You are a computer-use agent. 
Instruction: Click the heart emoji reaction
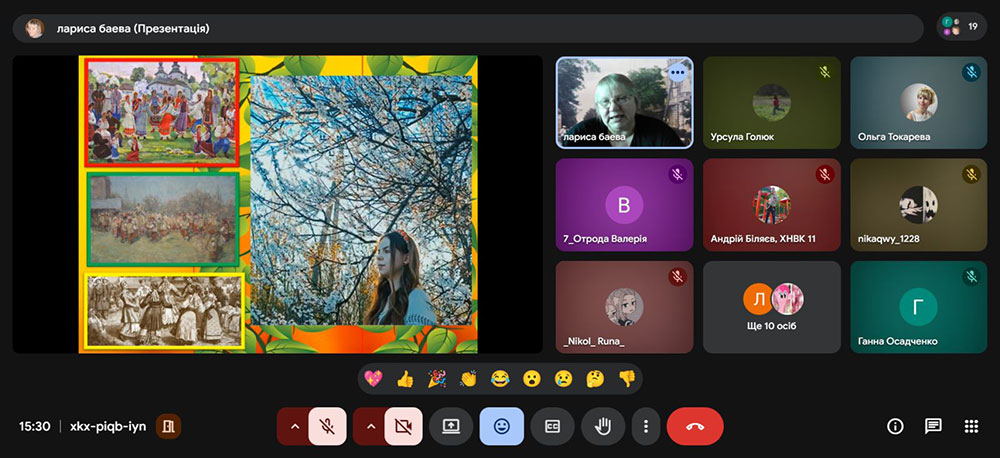374,379
